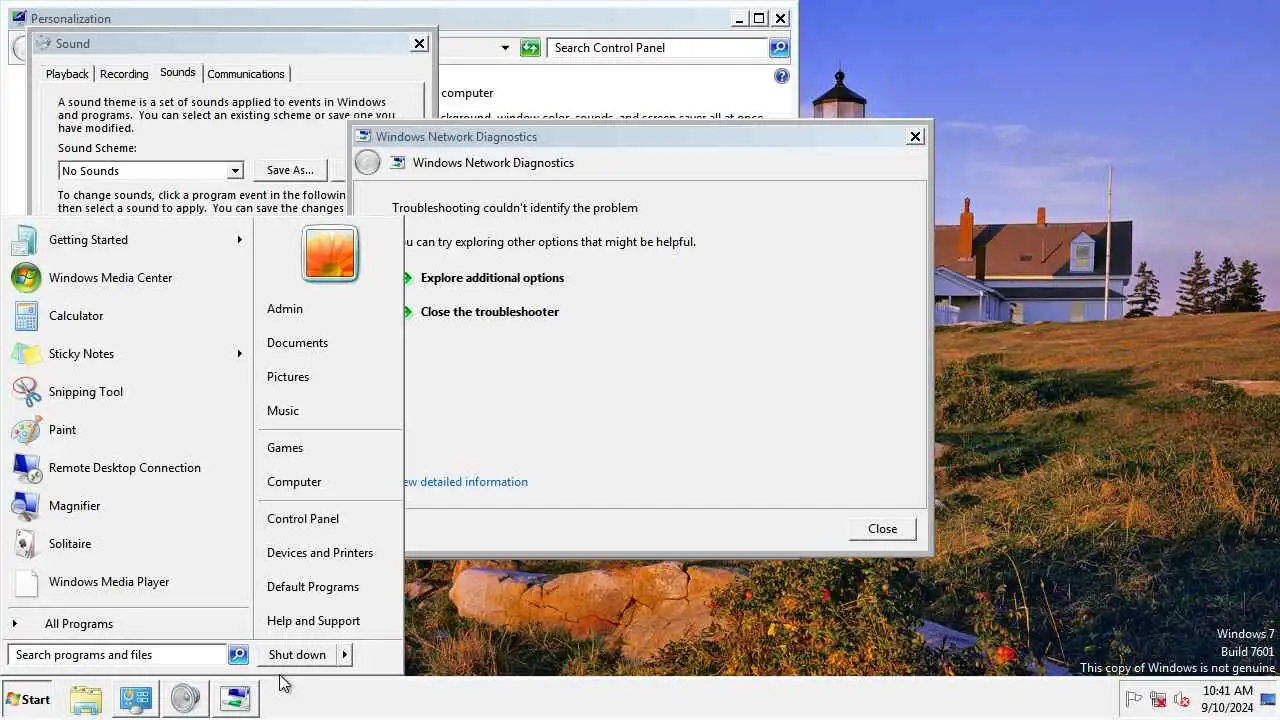Open Magnifier icon

[26, 506]
